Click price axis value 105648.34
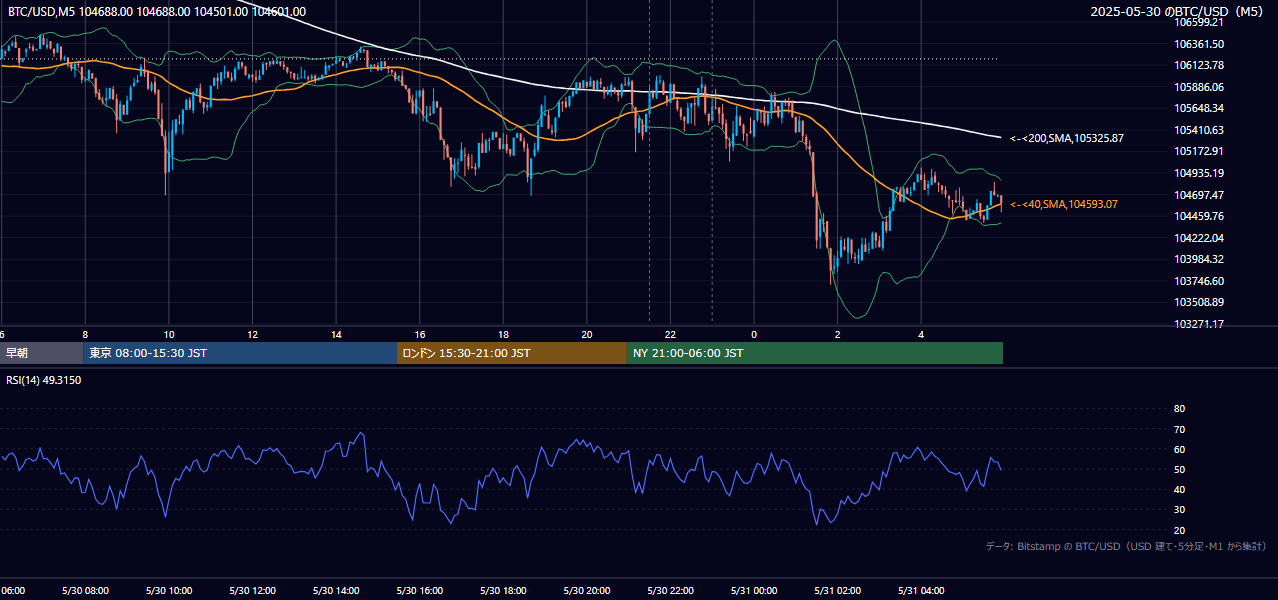Viewport: 1278px width, 600px height. 1198,108
